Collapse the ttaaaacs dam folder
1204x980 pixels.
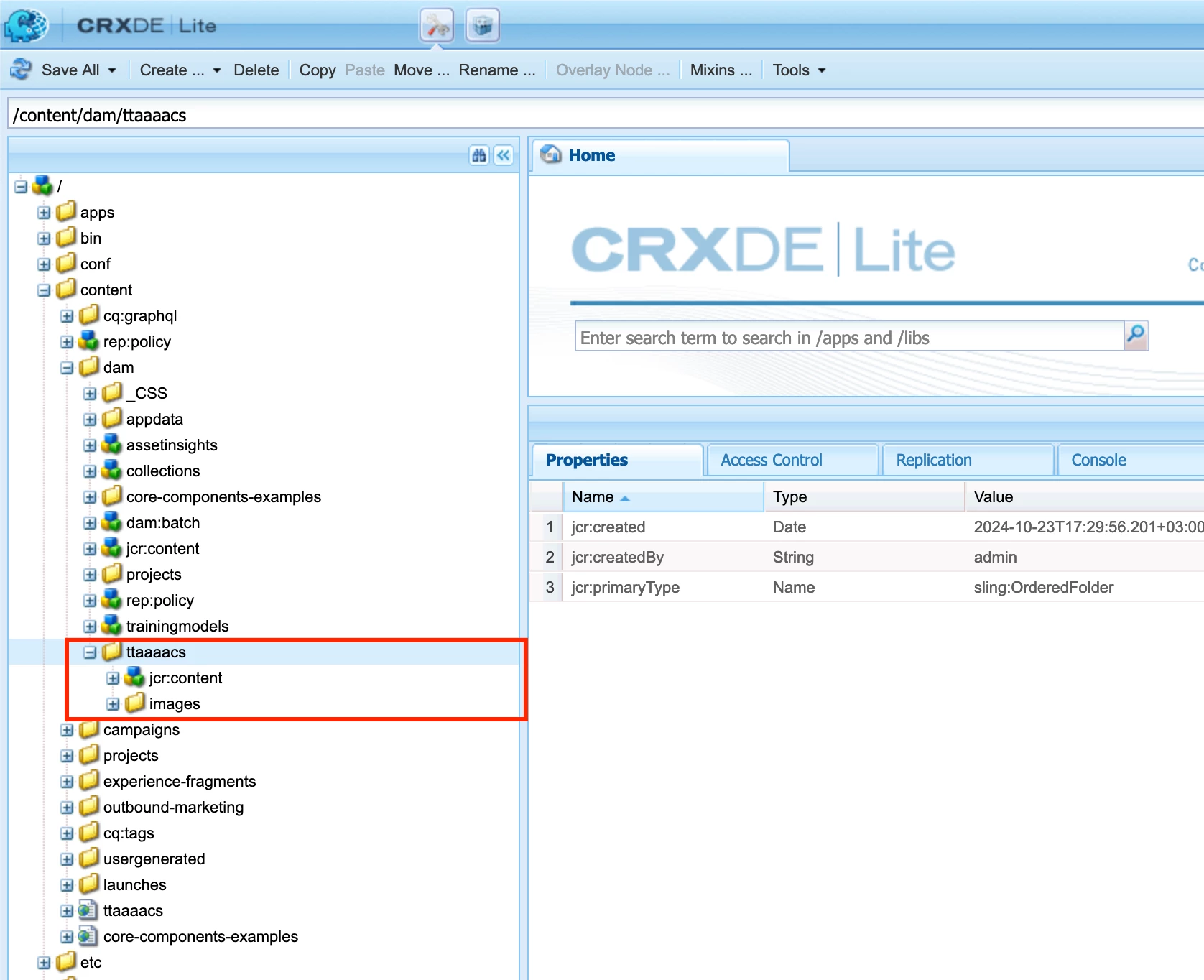click(x=90, y=652)
